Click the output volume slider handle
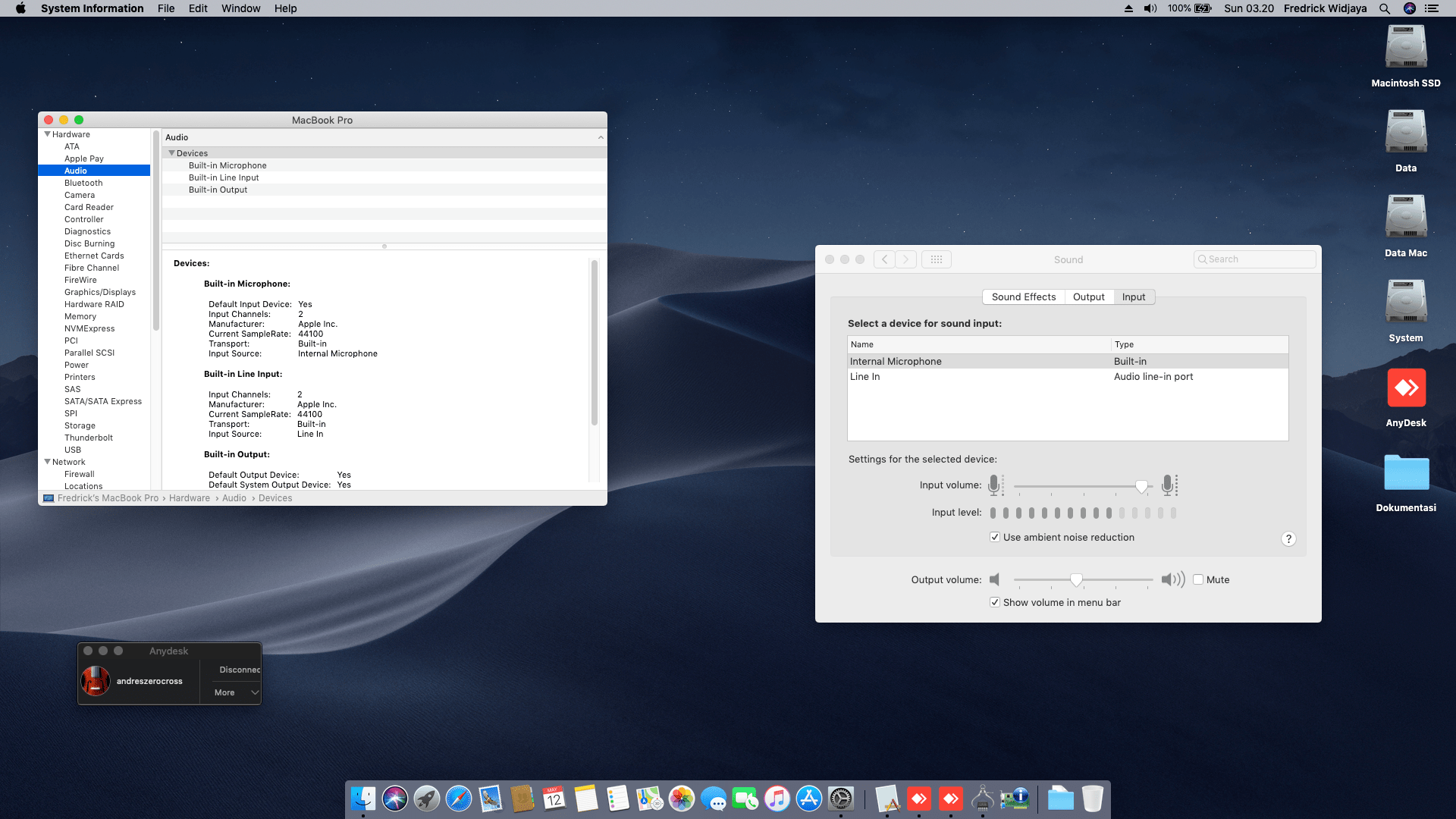Screen dimensions: 1456x819 tap(1076, 579)
